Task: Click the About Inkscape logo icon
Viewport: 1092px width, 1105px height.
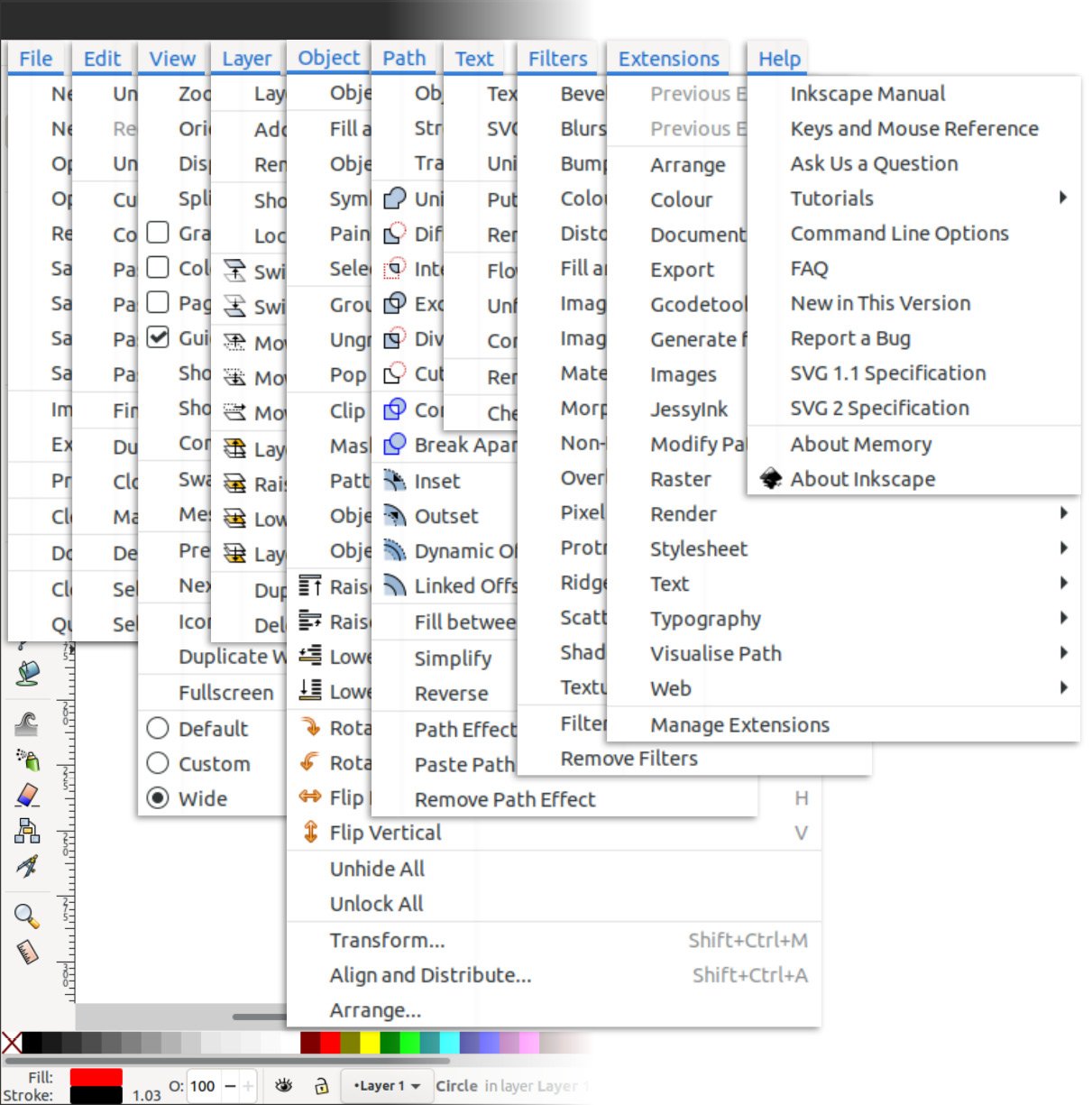Action: (x=770, y=479)
